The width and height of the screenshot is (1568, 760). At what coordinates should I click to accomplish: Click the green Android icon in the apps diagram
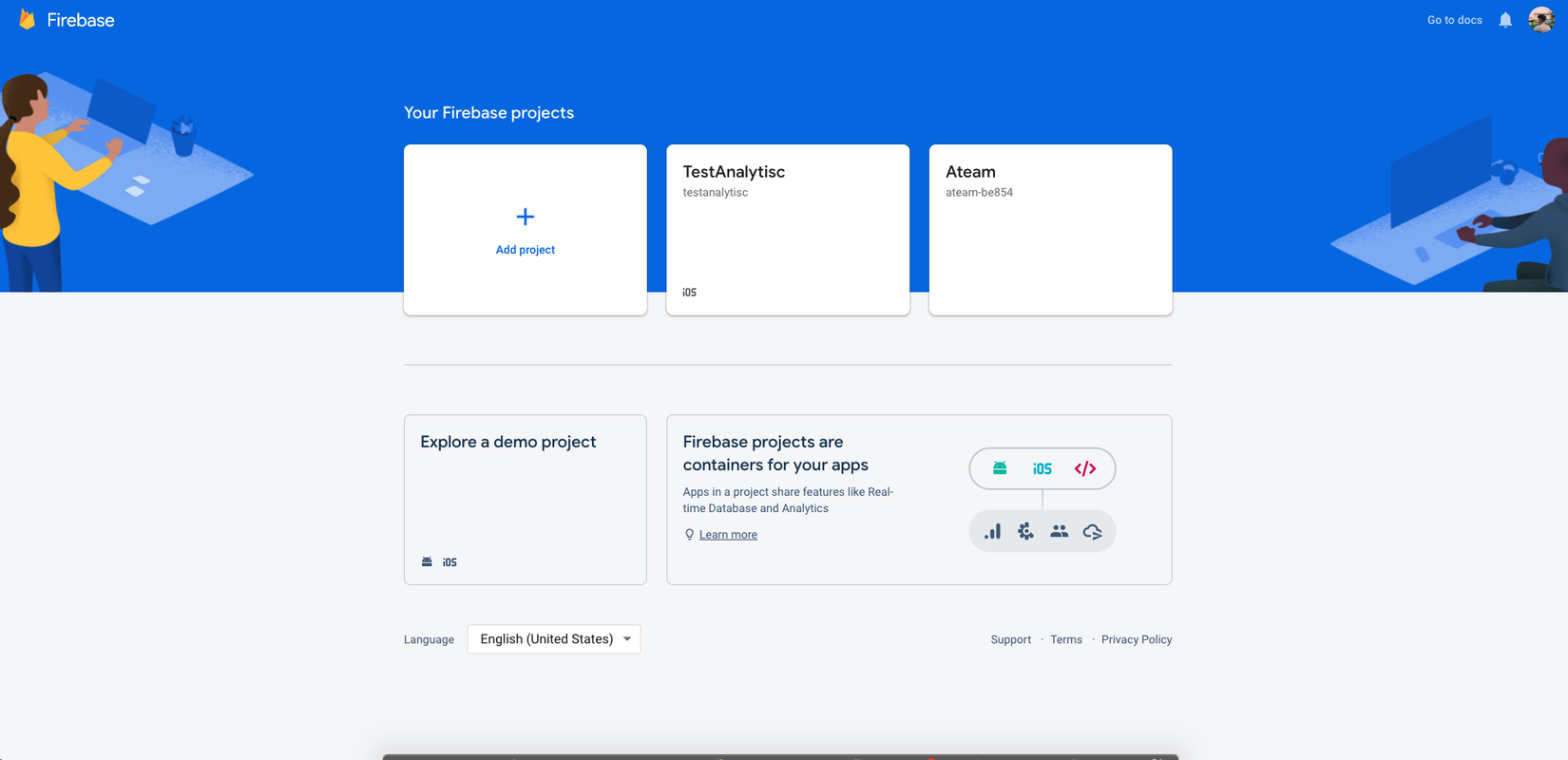tap(1000, 468)
